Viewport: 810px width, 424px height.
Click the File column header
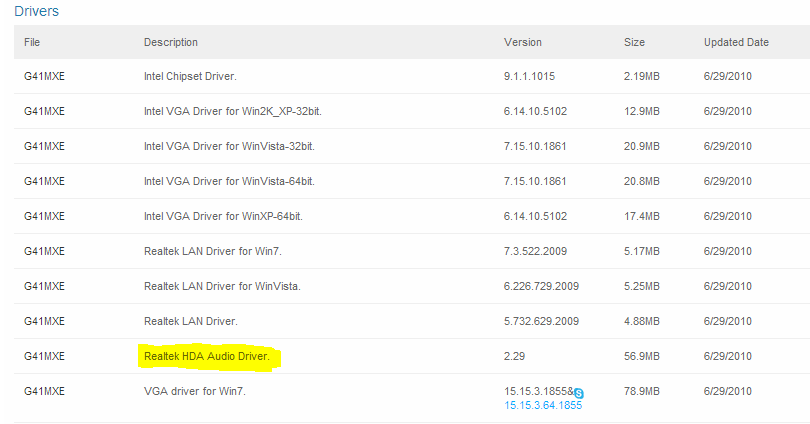point(32,42)
